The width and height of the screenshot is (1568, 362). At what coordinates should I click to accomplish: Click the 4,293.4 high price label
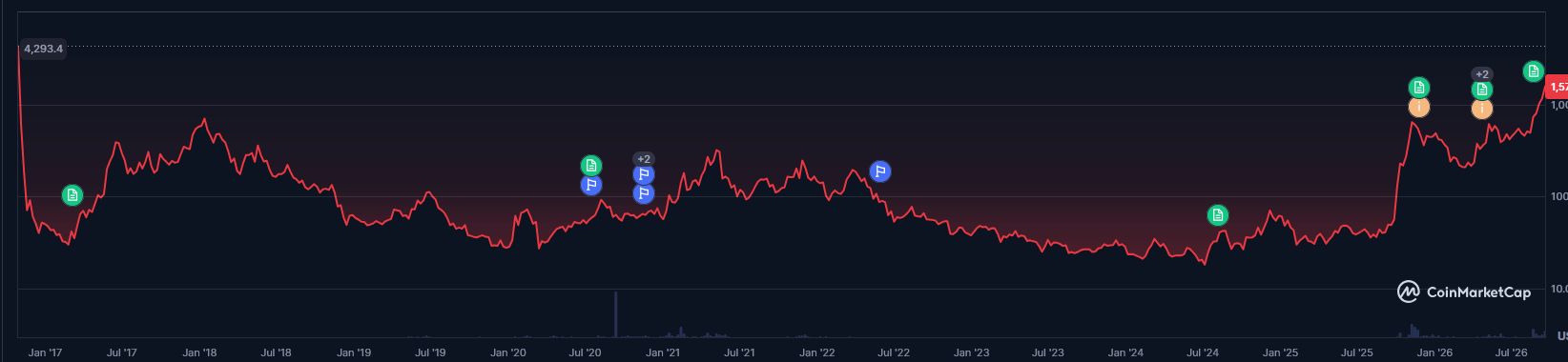coord(44,49)
